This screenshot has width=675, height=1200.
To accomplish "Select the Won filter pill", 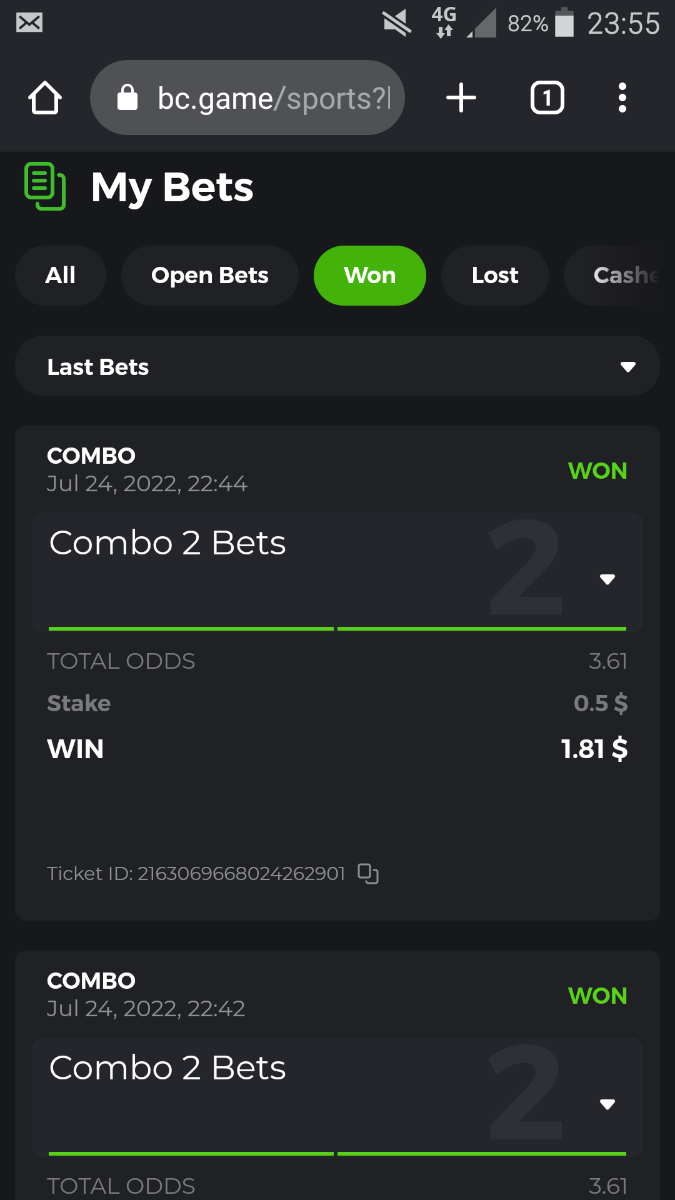I will coord(370,275).
